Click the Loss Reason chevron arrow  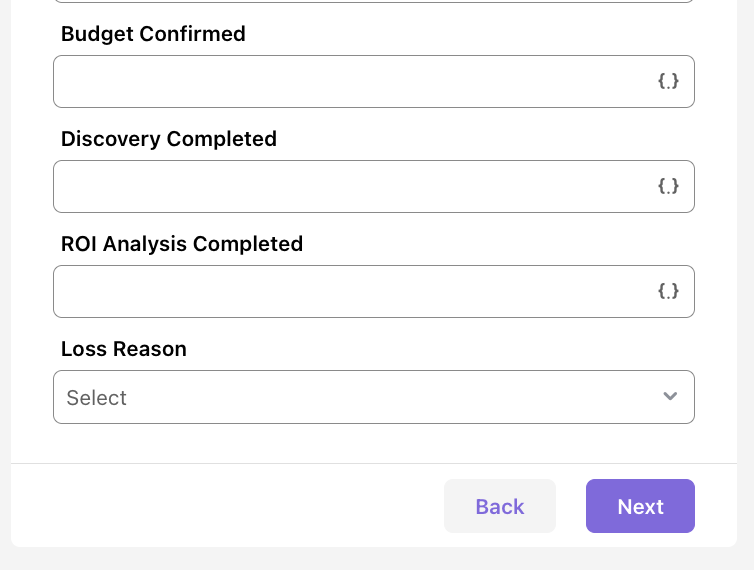[x=670, y=396]
